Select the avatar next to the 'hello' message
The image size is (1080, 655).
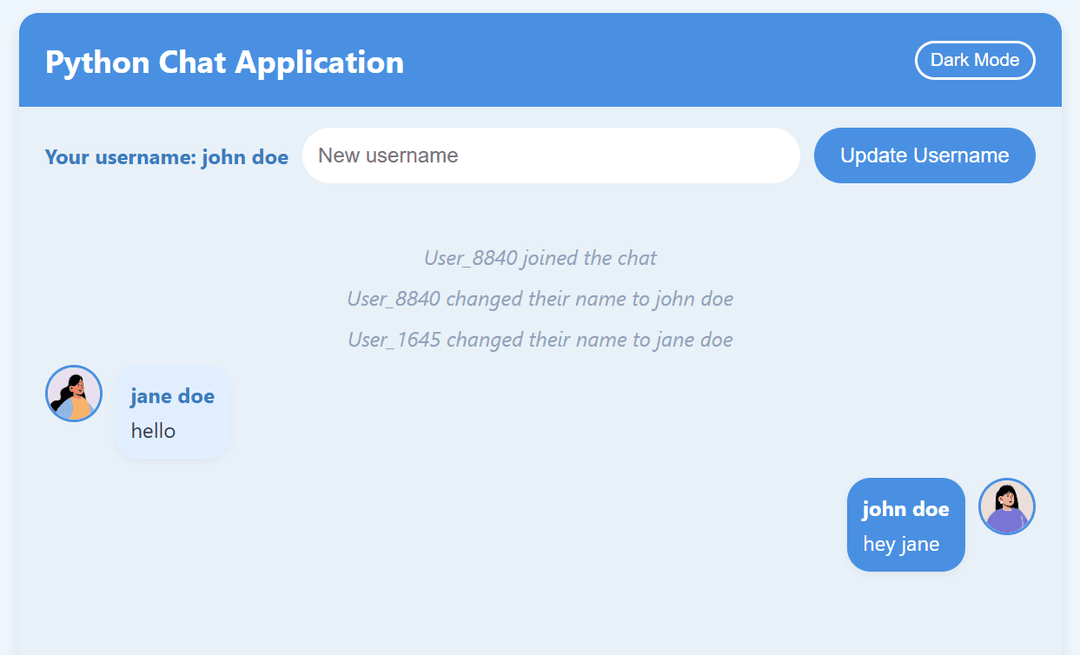(73, 393)
